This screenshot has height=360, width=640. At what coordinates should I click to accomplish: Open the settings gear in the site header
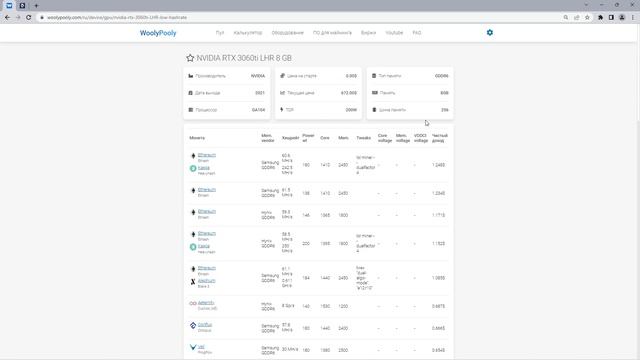point(490,33)
